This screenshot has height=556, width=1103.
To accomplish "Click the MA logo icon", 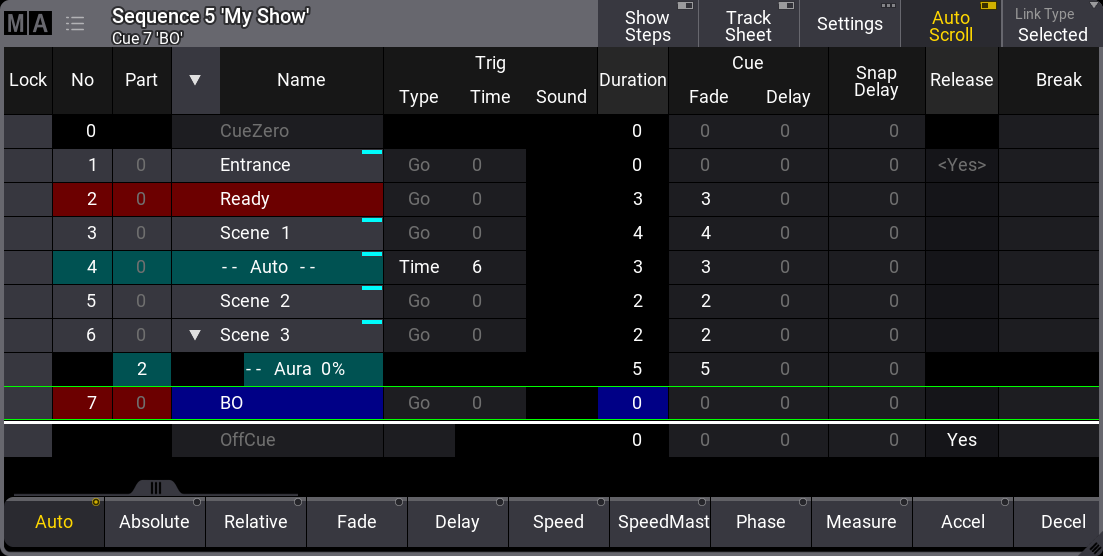I will [x=28, y=23].
